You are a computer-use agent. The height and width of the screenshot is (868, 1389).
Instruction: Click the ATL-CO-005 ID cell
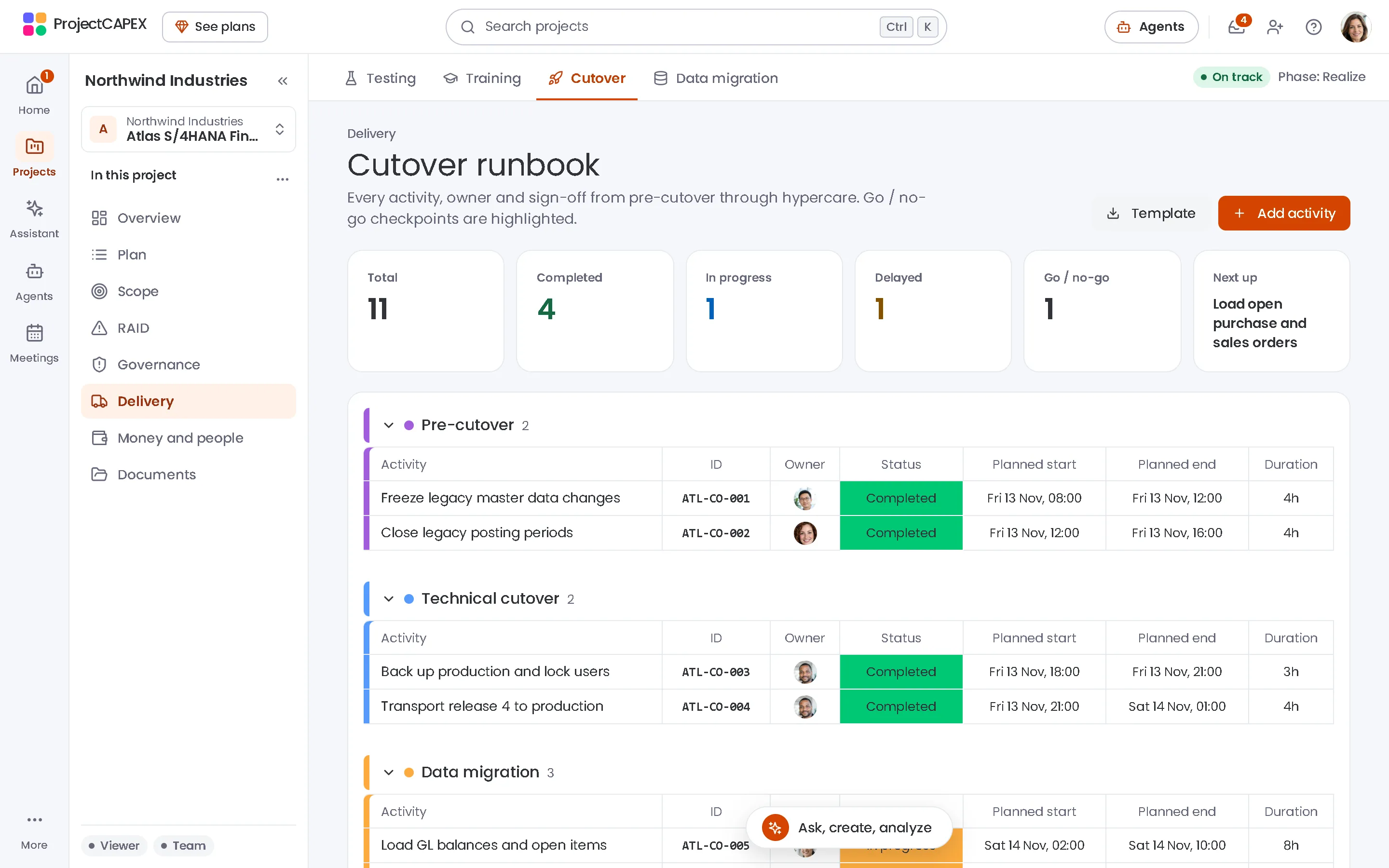point(716,846)
